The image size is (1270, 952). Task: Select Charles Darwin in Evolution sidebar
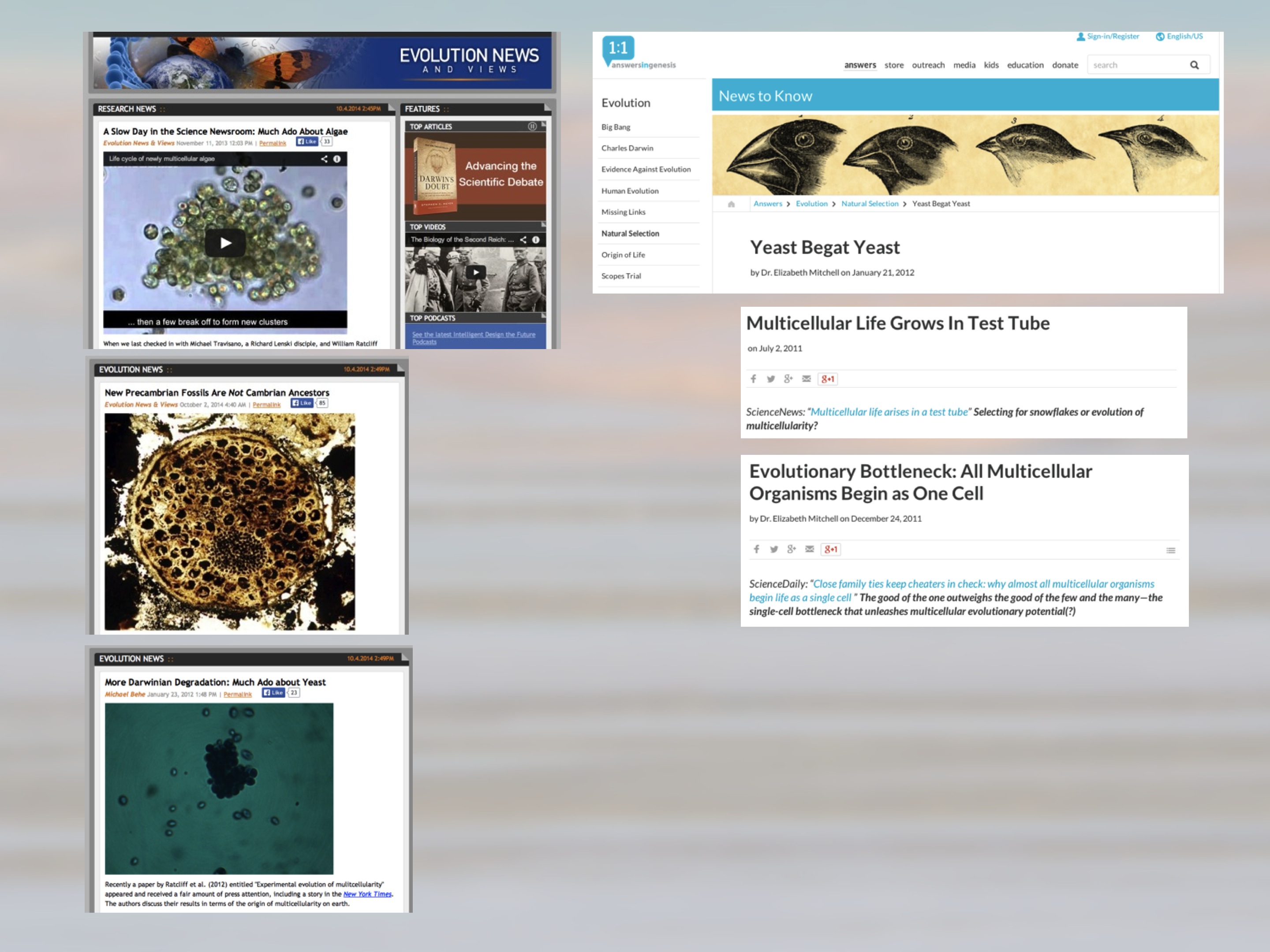[x=627, y=148]
